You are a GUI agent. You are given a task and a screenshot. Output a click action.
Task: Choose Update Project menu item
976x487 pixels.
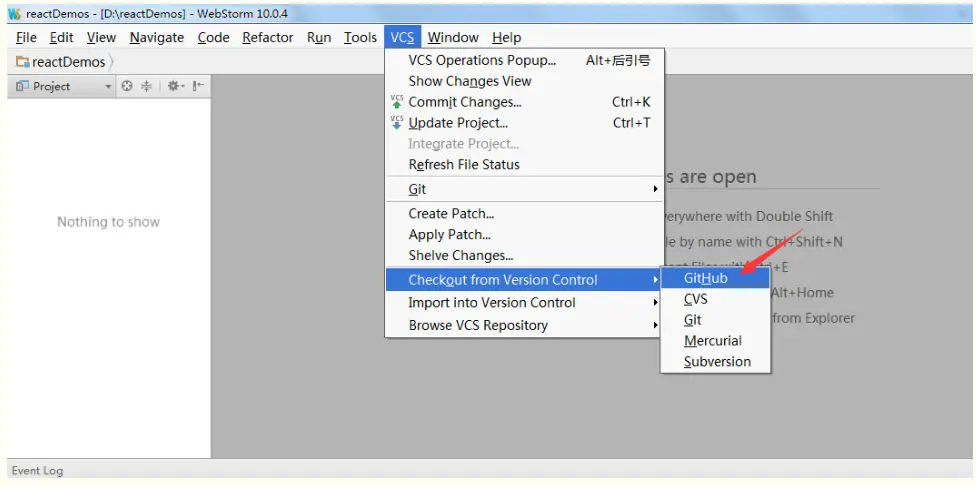tap(525, 123)
